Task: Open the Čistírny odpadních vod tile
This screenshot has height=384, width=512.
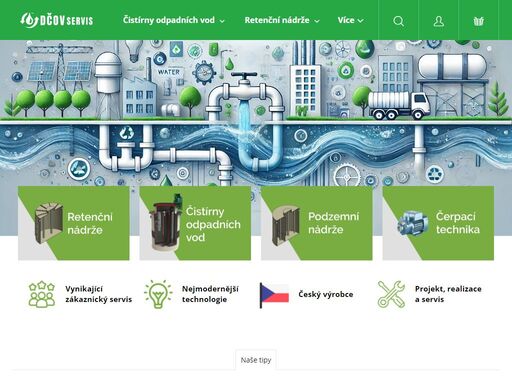Action: pyautogui.click(x=195, y=223)
